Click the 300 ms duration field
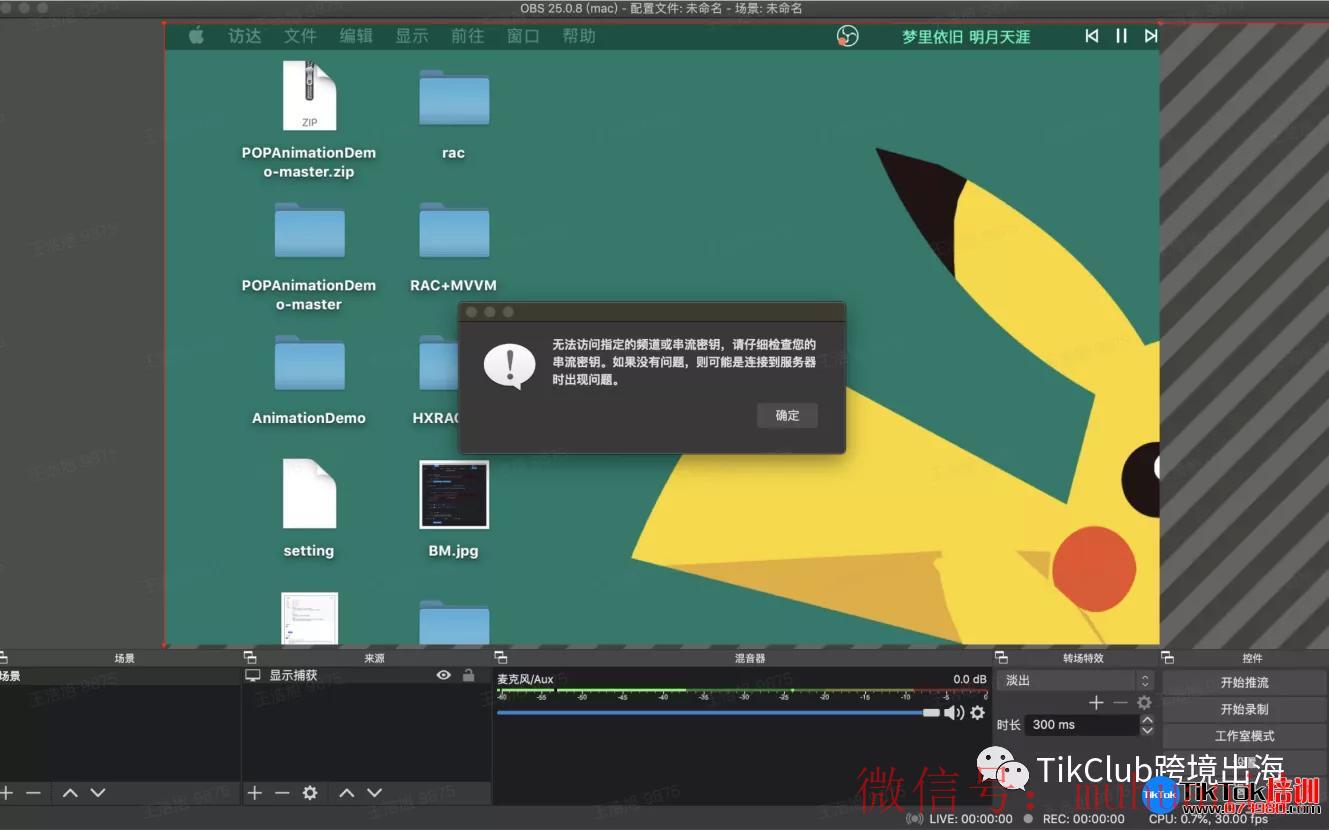 coord(1082,725)
